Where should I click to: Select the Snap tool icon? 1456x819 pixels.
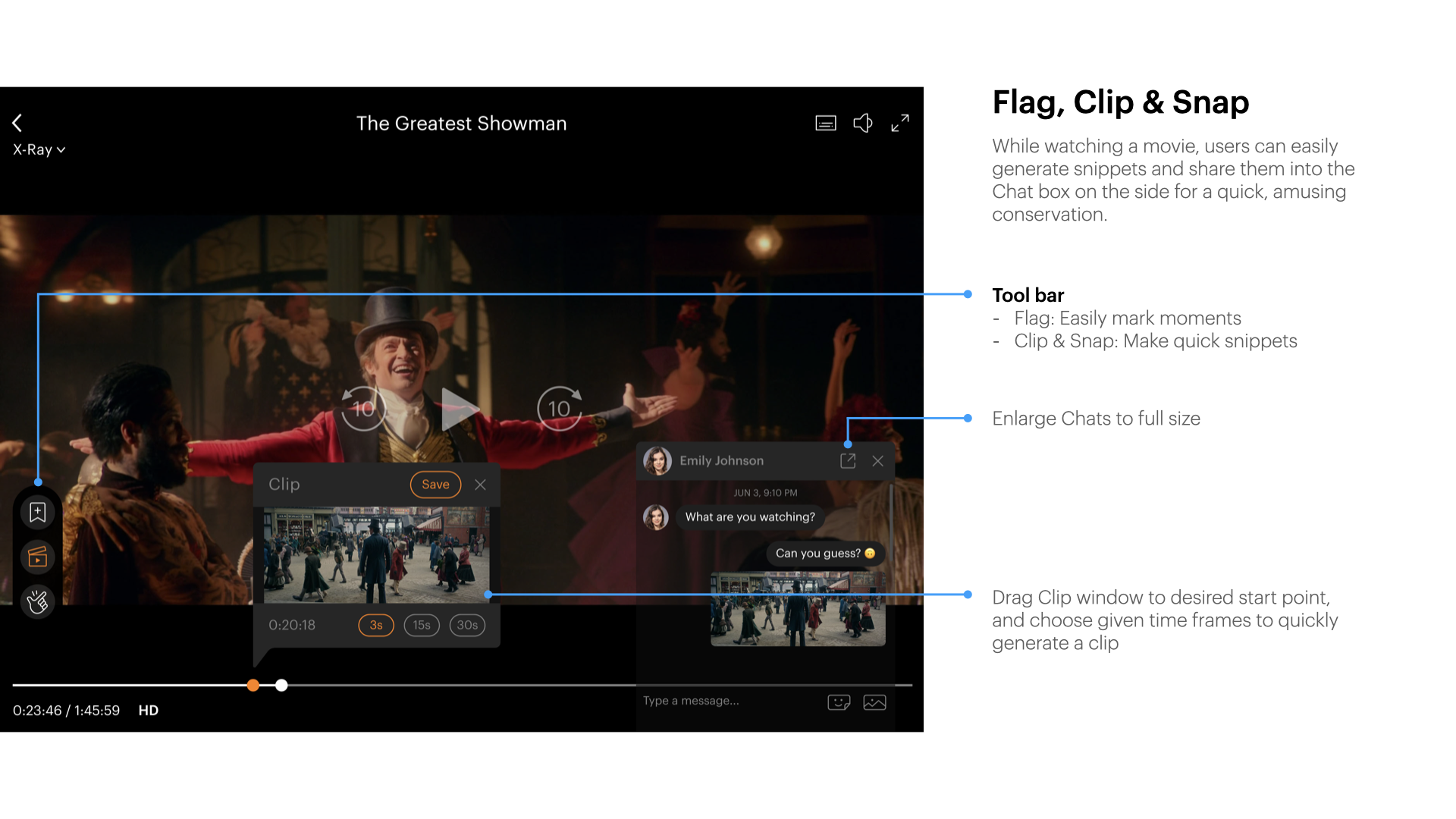(38, 602)
